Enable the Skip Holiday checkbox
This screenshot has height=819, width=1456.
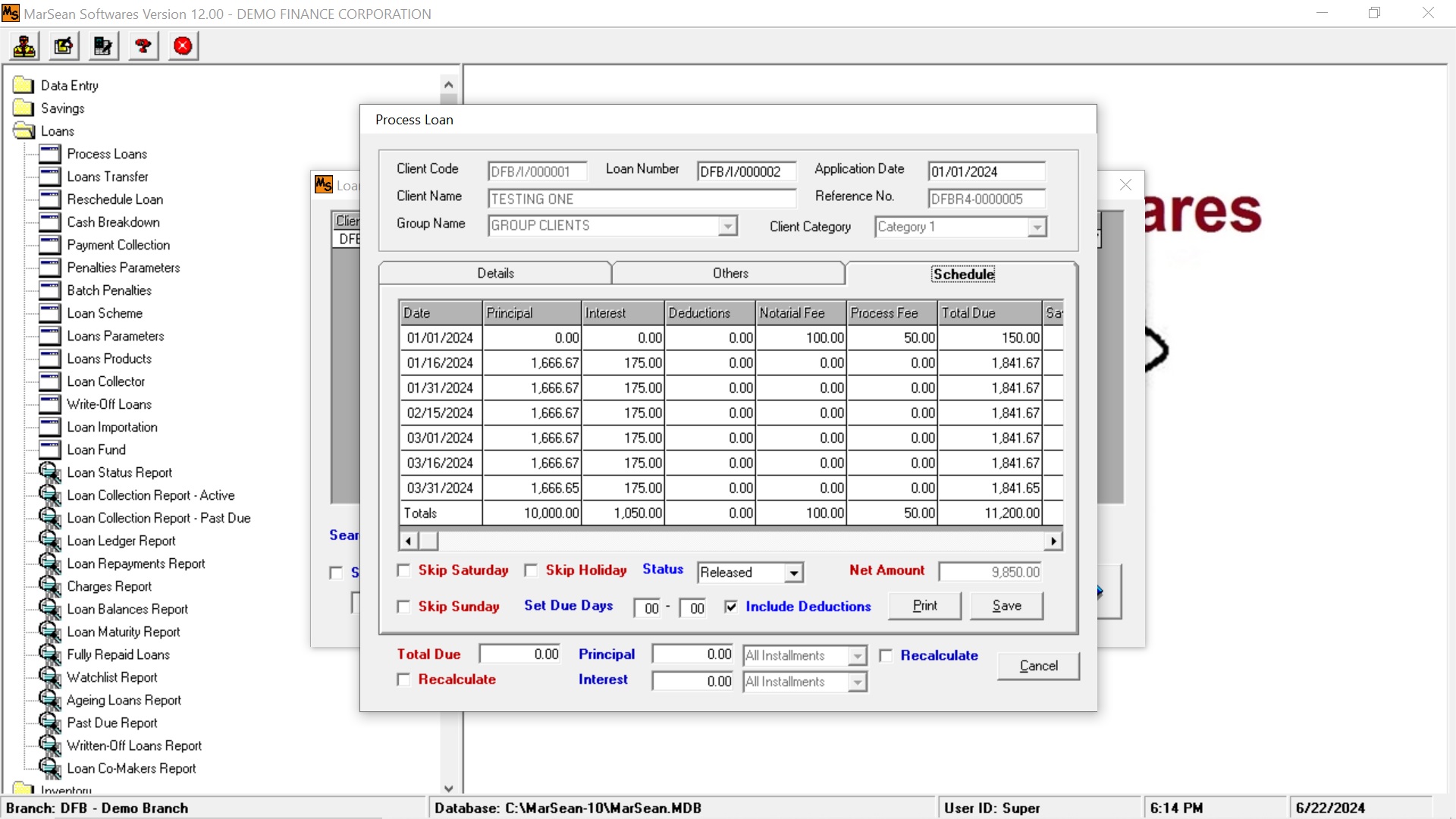(532, 570)
